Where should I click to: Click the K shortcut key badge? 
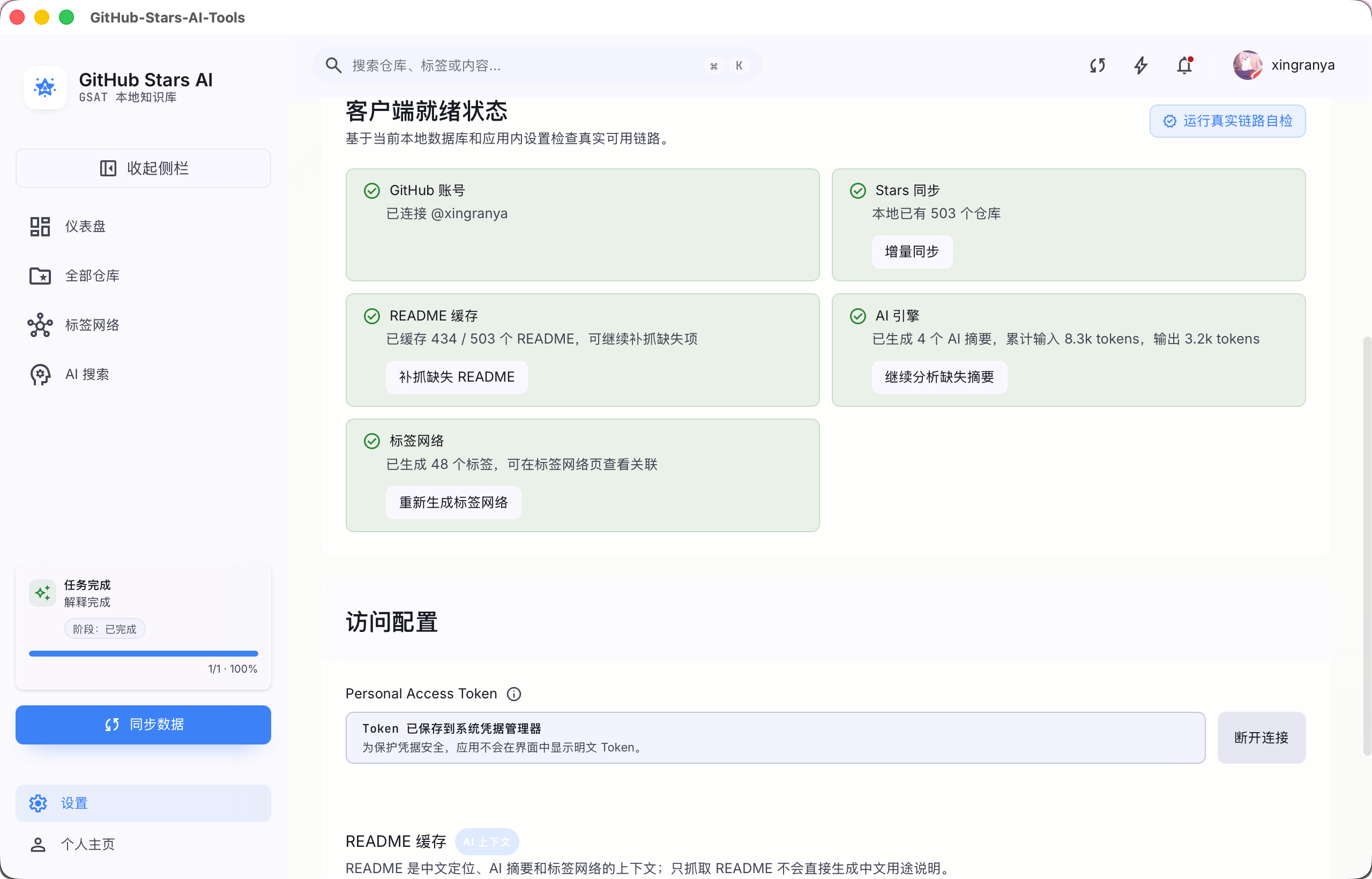[x=739, y=65]
